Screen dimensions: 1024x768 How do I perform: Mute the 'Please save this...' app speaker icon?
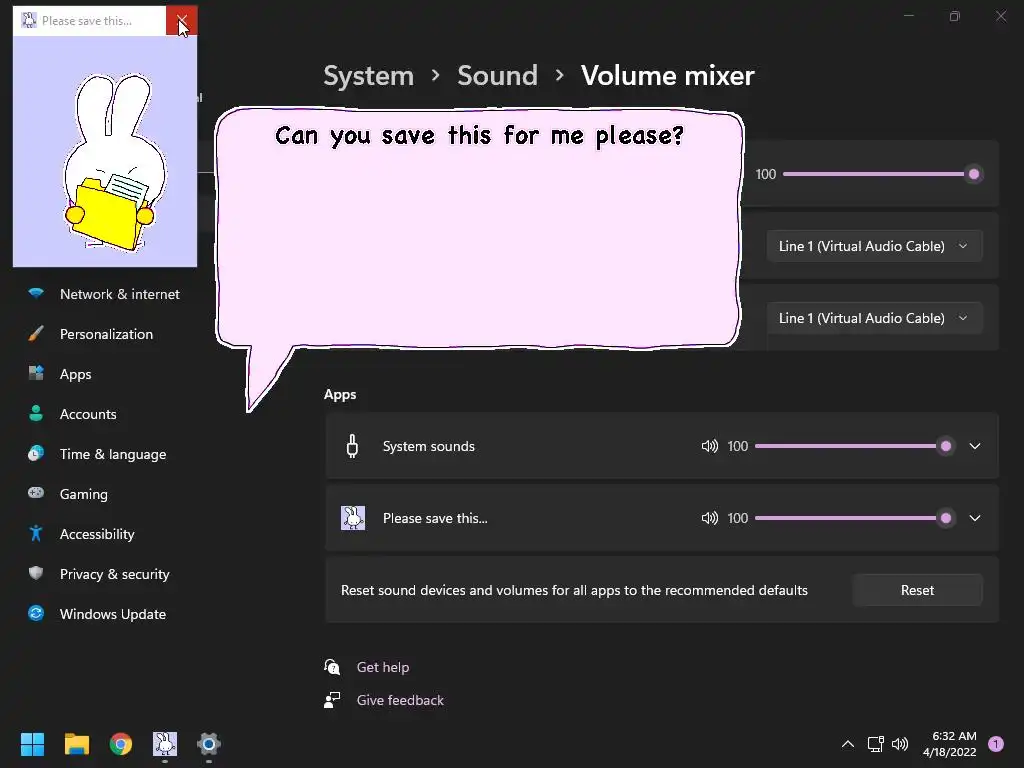(x=709, y=518)
